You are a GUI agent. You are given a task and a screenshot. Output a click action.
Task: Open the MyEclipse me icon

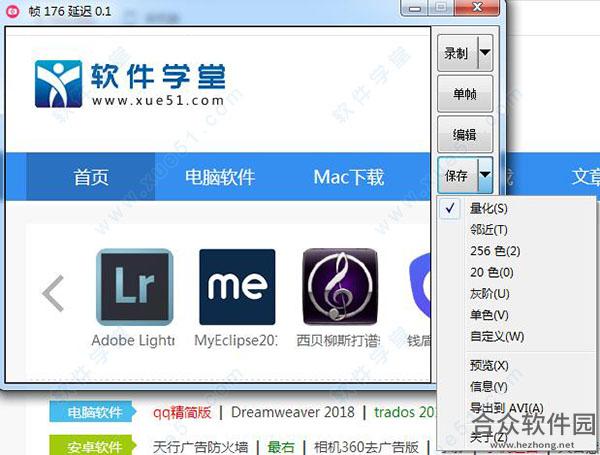coord(237,287)
